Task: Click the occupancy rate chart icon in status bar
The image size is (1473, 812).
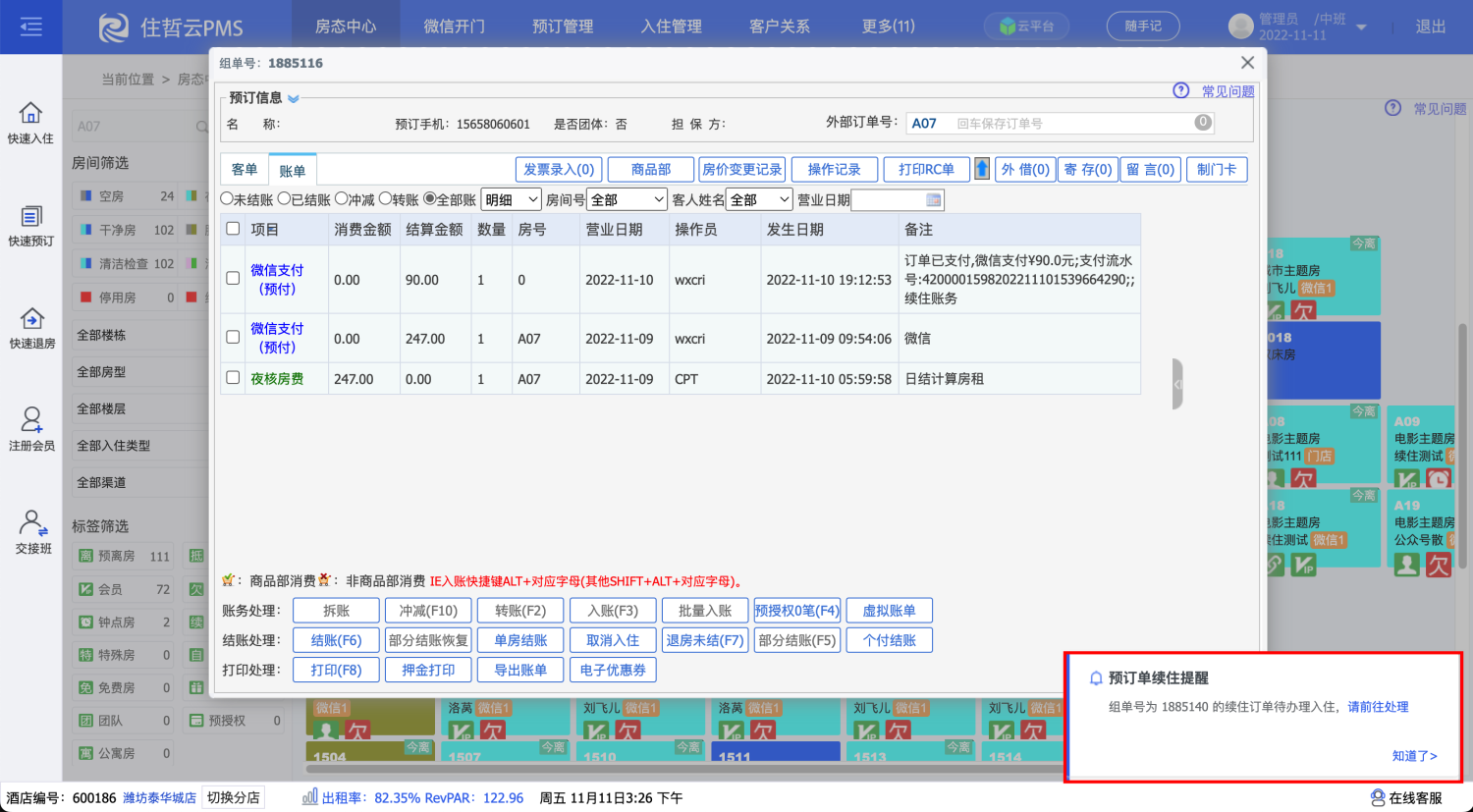Action: [x=310, y=796]
